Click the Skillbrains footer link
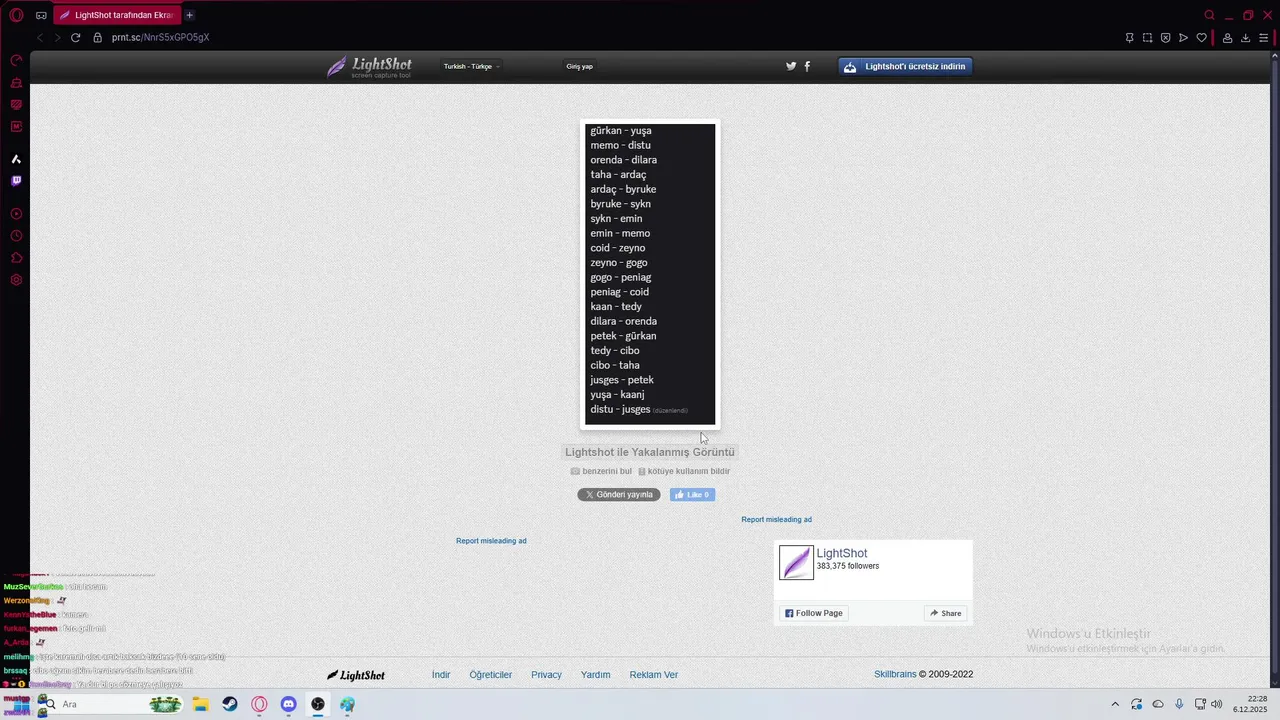 [895, 675]
